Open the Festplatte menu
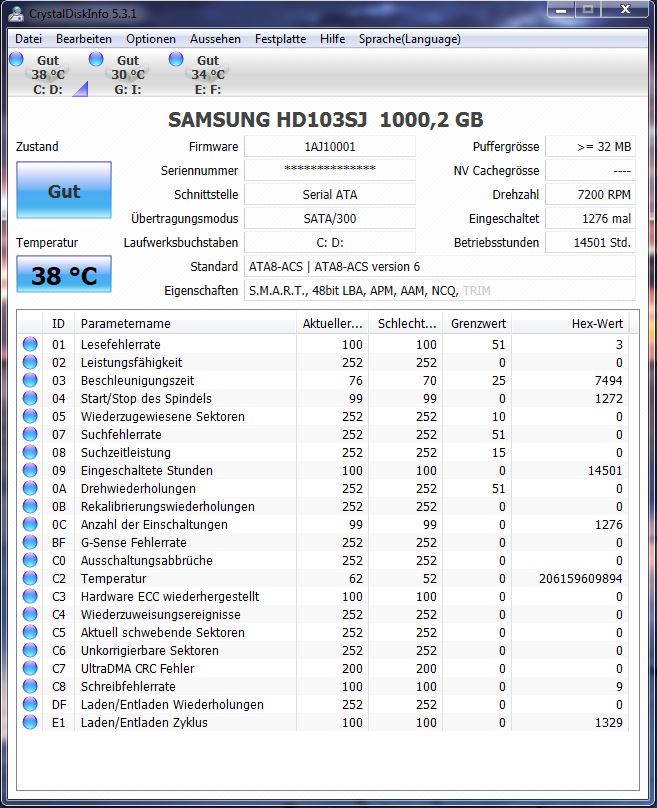This screenshot has width=657, height=808. (x=280, y=39)
